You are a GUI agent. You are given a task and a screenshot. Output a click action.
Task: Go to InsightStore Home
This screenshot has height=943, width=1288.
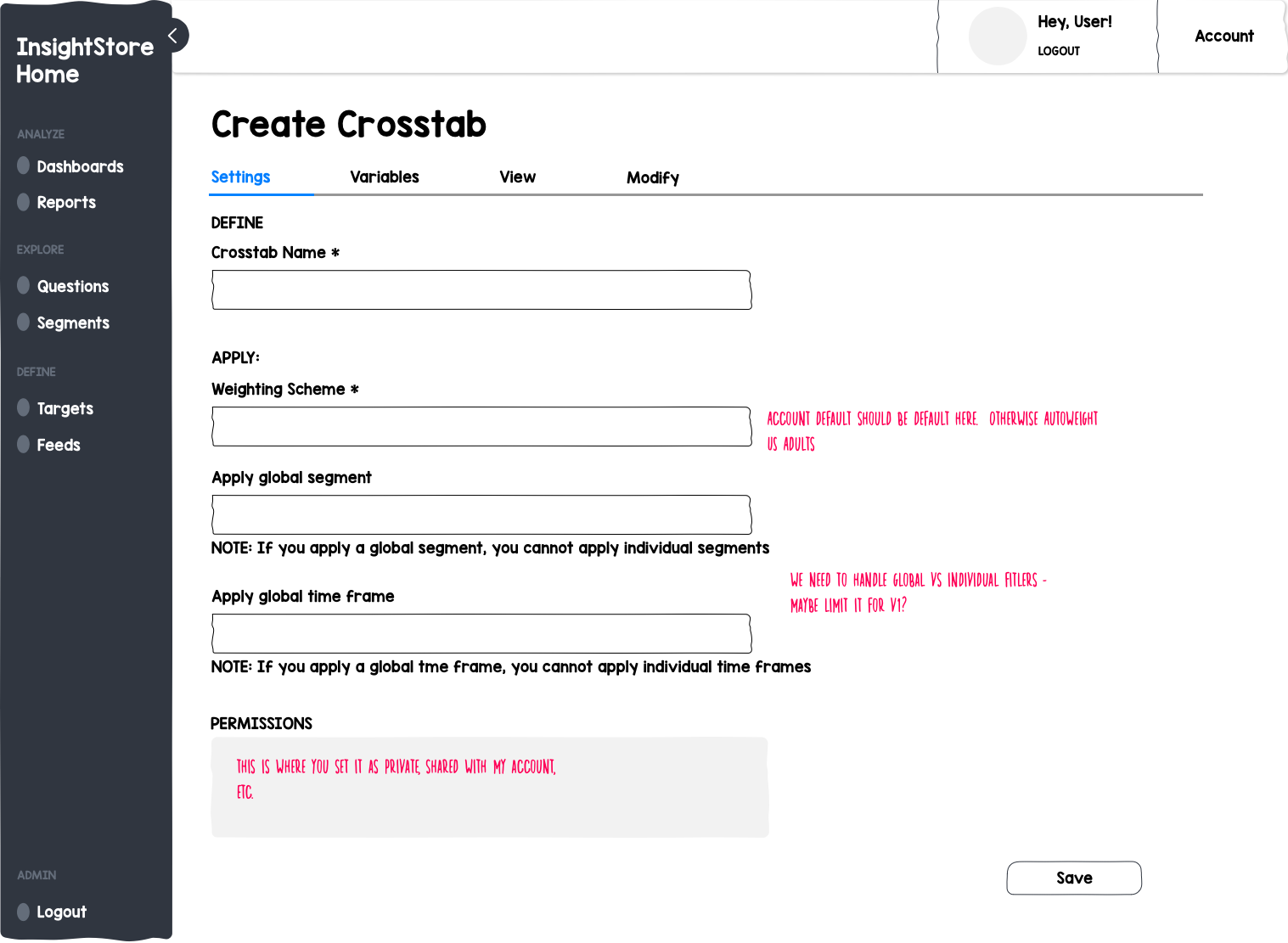pyautogui.click(x=85, y=60)
